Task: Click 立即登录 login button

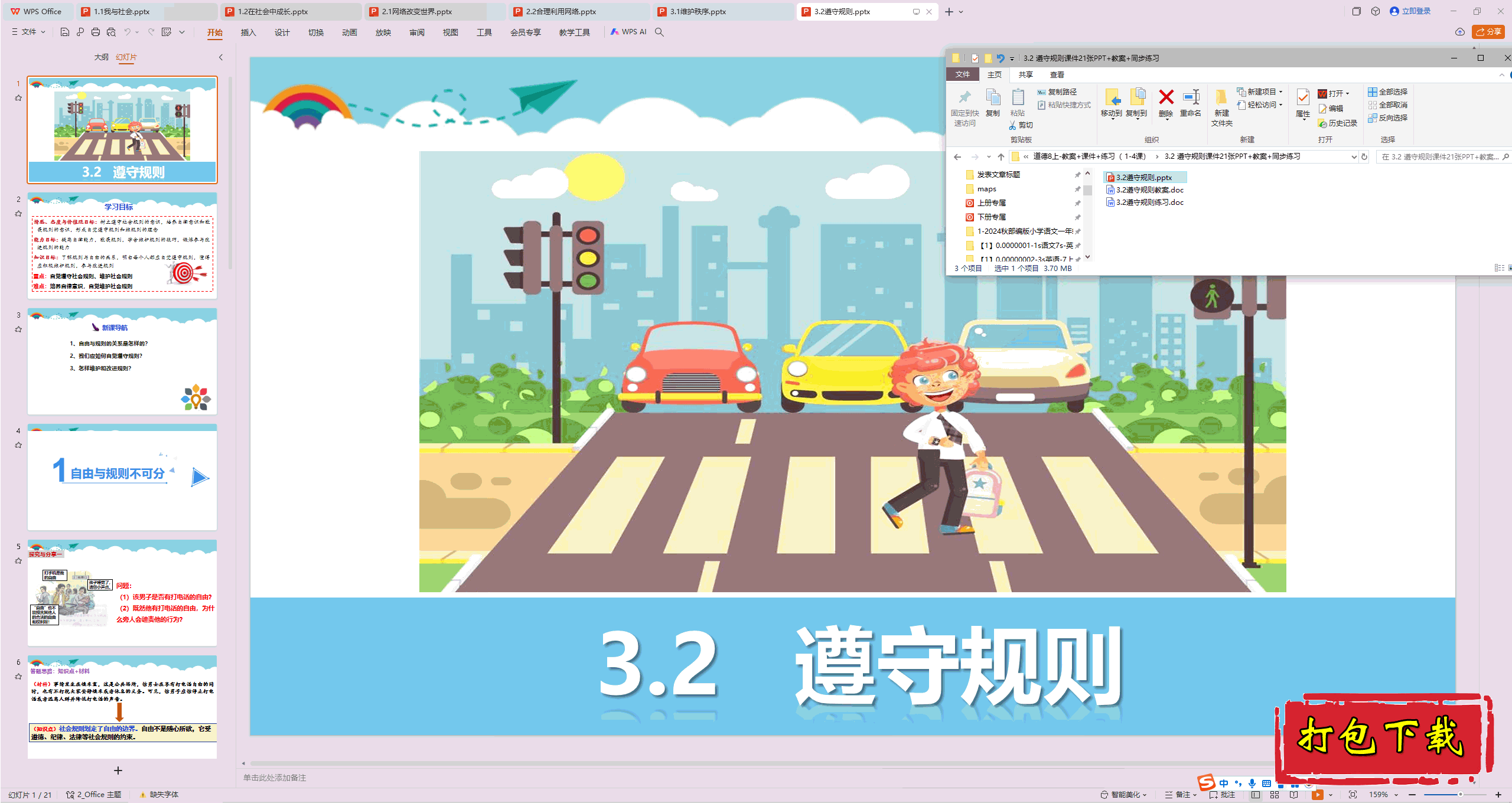Action: tap(1410, 11)
